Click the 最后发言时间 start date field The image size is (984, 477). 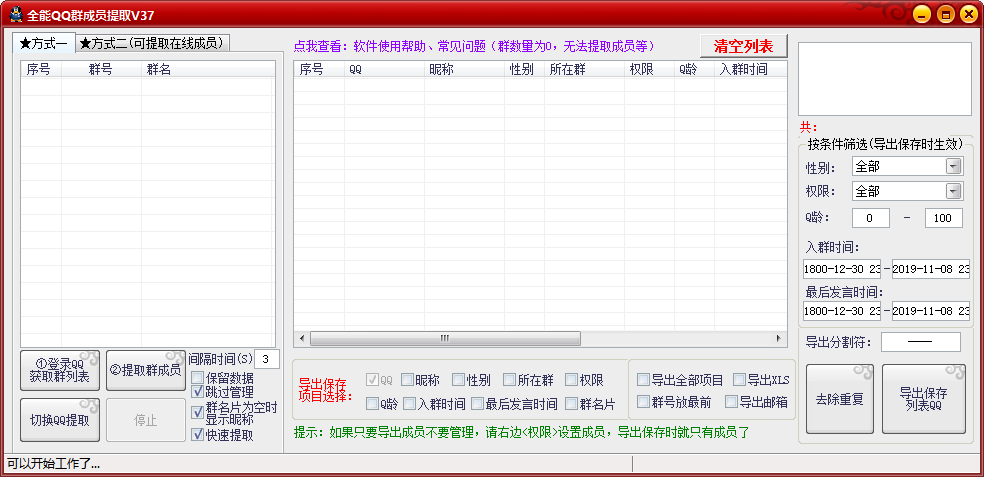pos(842,311)
